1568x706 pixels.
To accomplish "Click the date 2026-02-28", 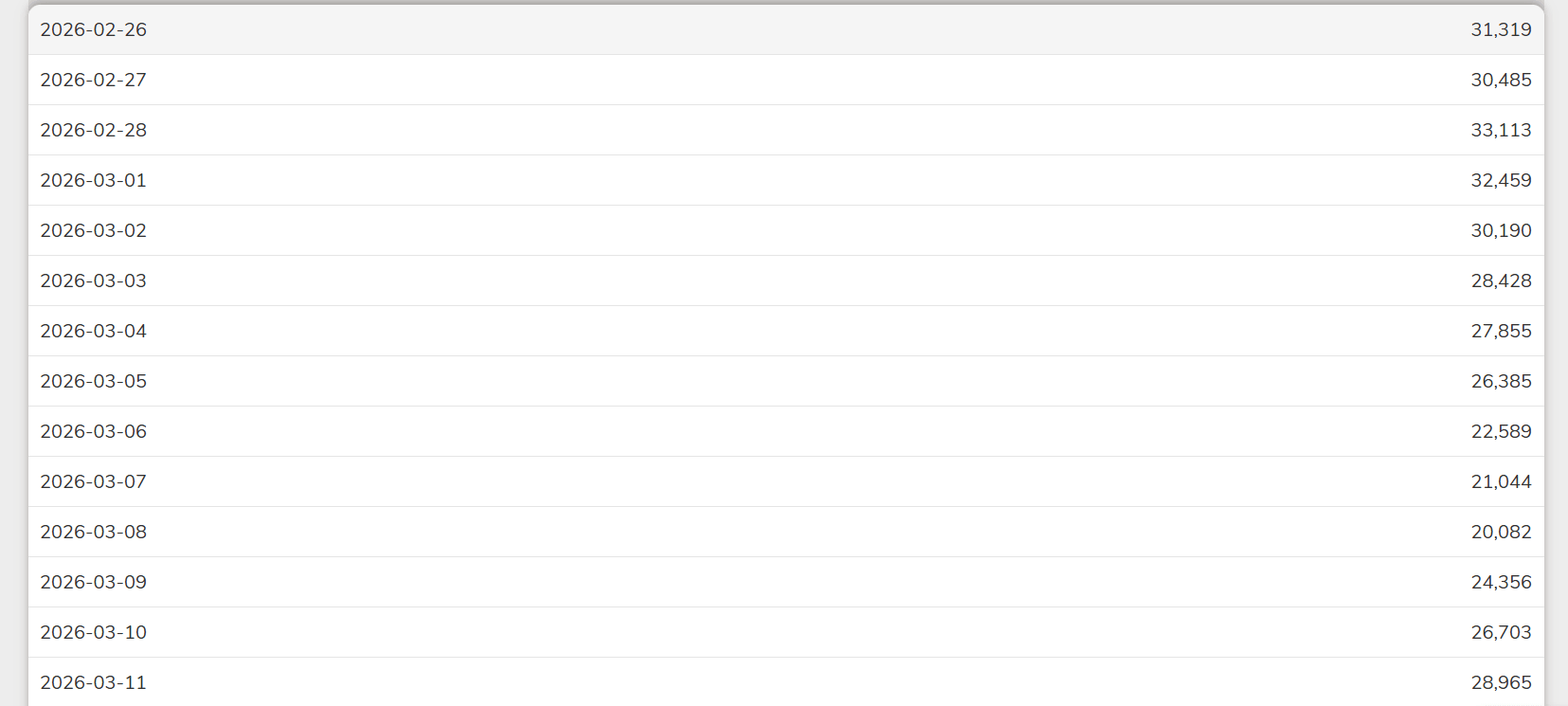I will click(x=93, y=130).
